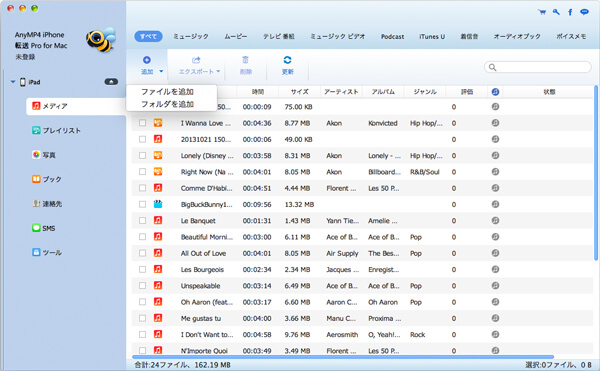600x371 pixels.
Task: Check the Lonely (Disney checkbox
Action: pos(142,155)
